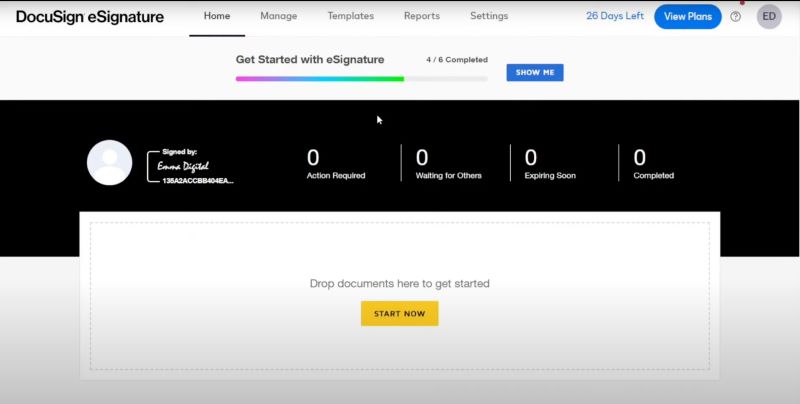Open the help question mark icon
The width and height of the screenshot is (800, 404).
point(736,17)
